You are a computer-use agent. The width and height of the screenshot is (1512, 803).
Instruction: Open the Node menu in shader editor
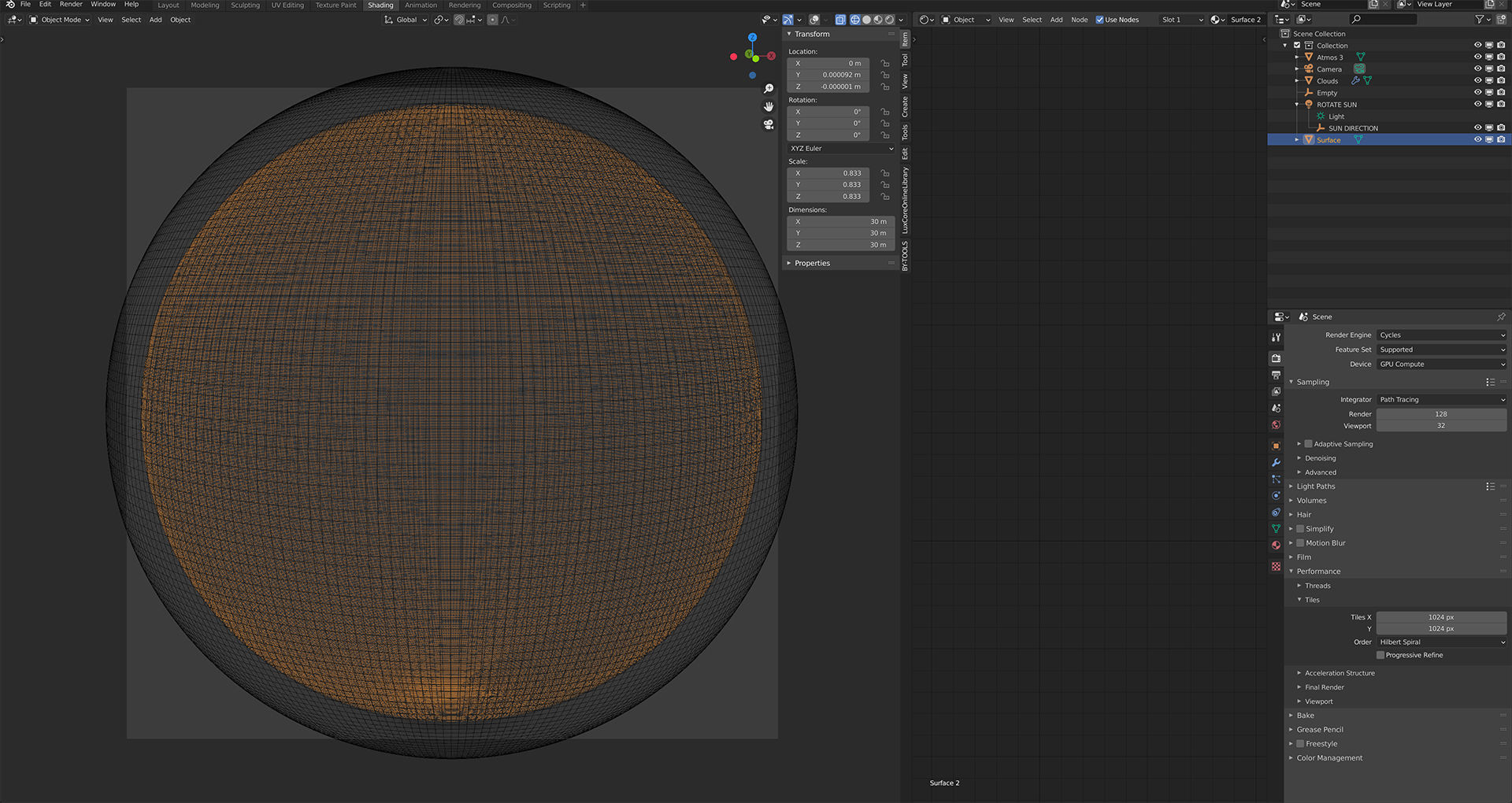1080,20
